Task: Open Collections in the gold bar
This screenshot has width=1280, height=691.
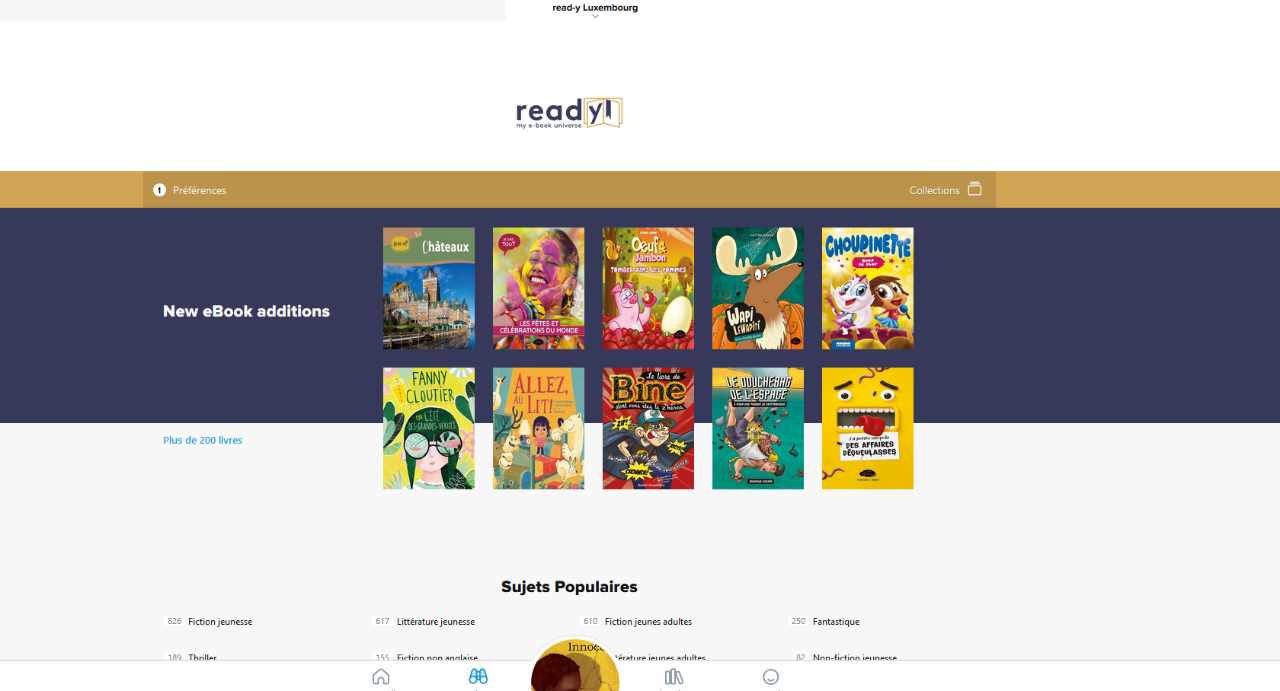Action: tap(934, 190)
